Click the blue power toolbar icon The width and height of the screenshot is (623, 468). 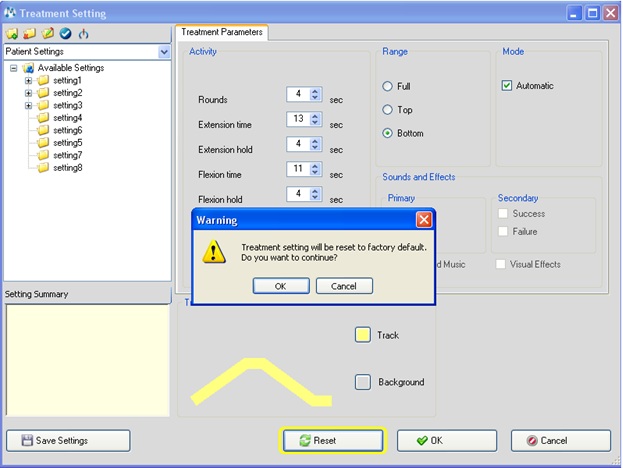click(x=83, y=33)
